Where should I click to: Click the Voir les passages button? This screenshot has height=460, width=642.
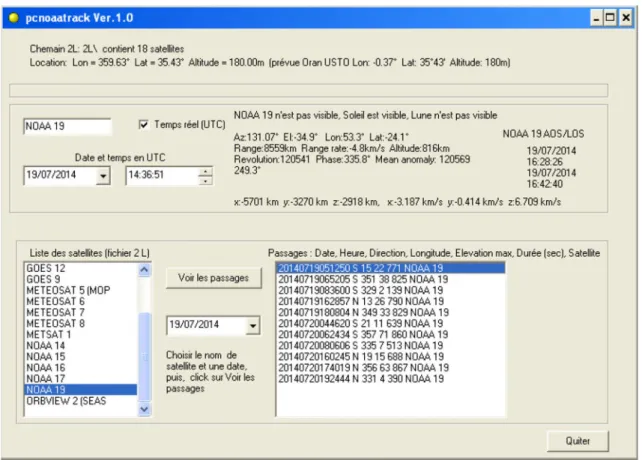tap(213, 278)
